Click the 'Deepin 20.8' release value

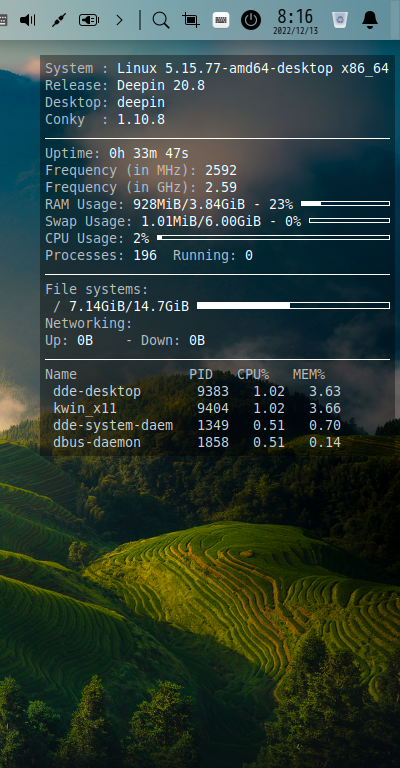tap(161, 86)
